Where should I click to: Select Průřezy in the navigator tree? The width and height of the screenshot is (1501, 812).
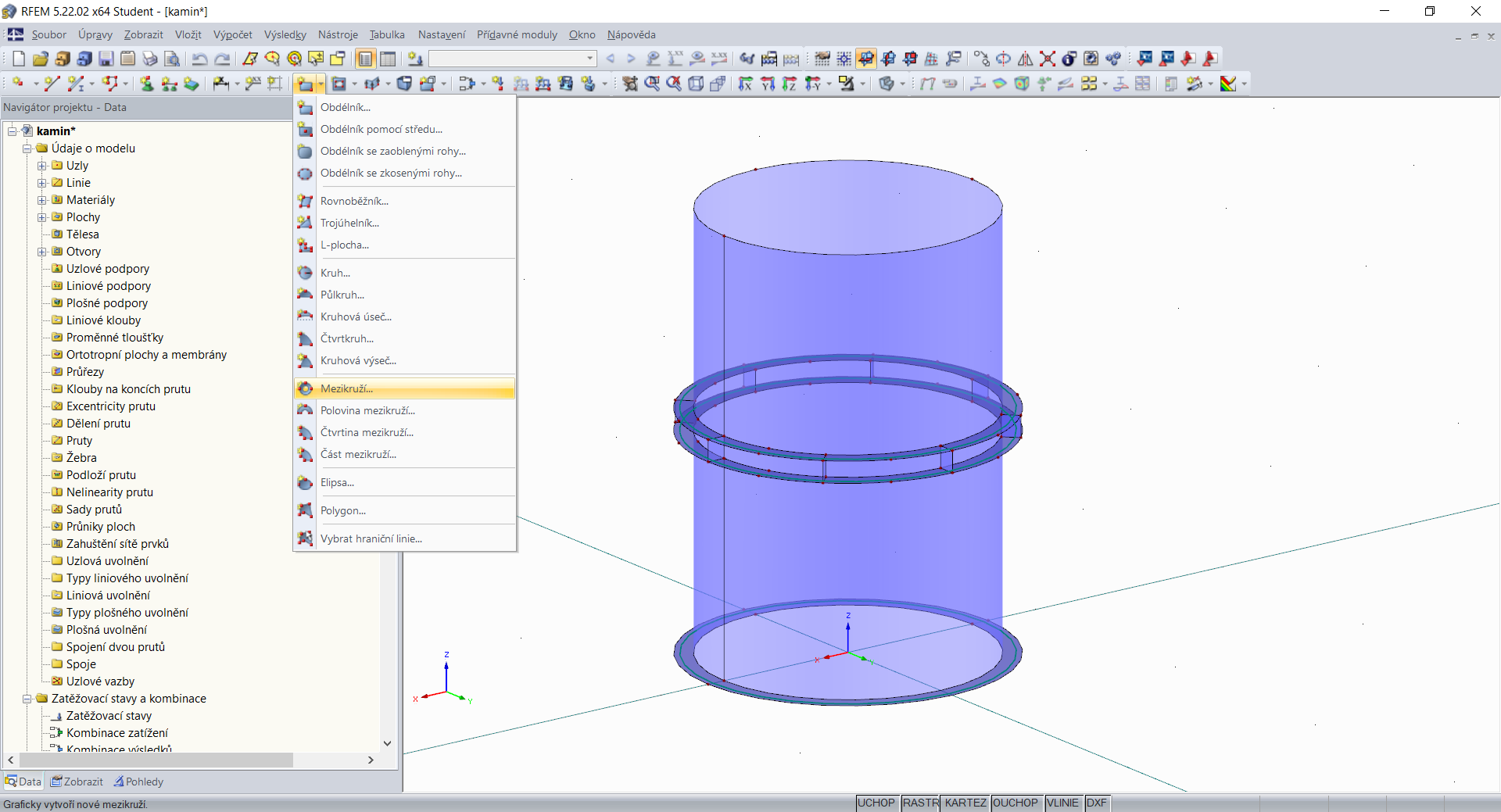(85, 372)
